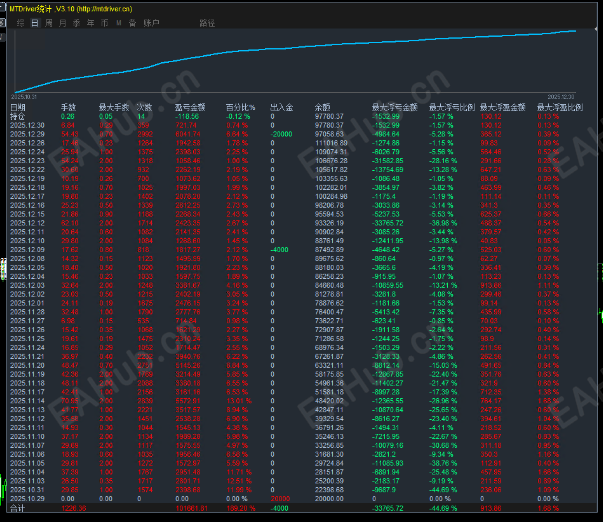603x522 pixels.
Task: Click the -20000 withdrawal value
Action: pos(281,134)
